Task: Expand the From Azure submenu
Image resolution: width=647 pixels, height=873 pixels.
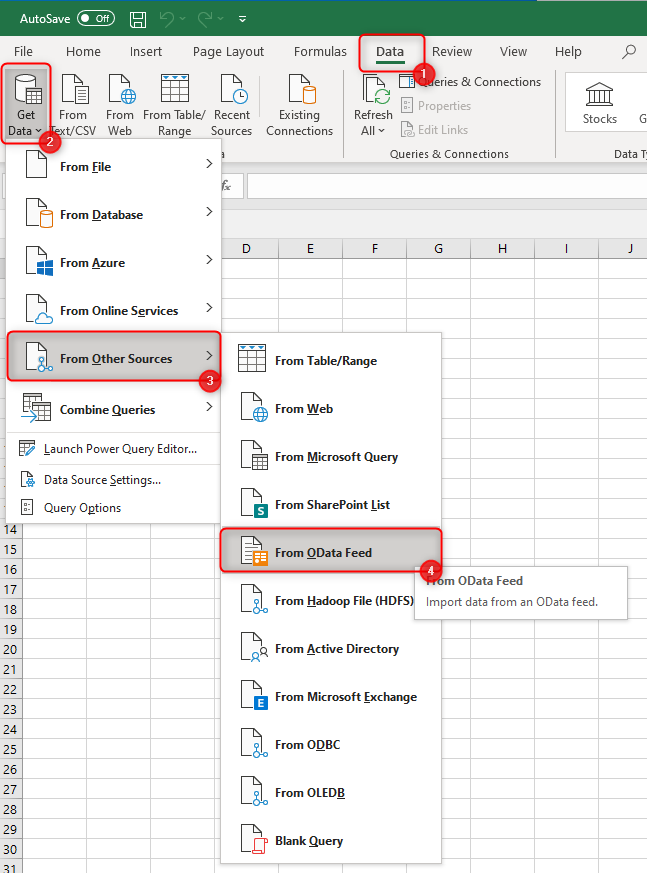Action: coord(114,262)
